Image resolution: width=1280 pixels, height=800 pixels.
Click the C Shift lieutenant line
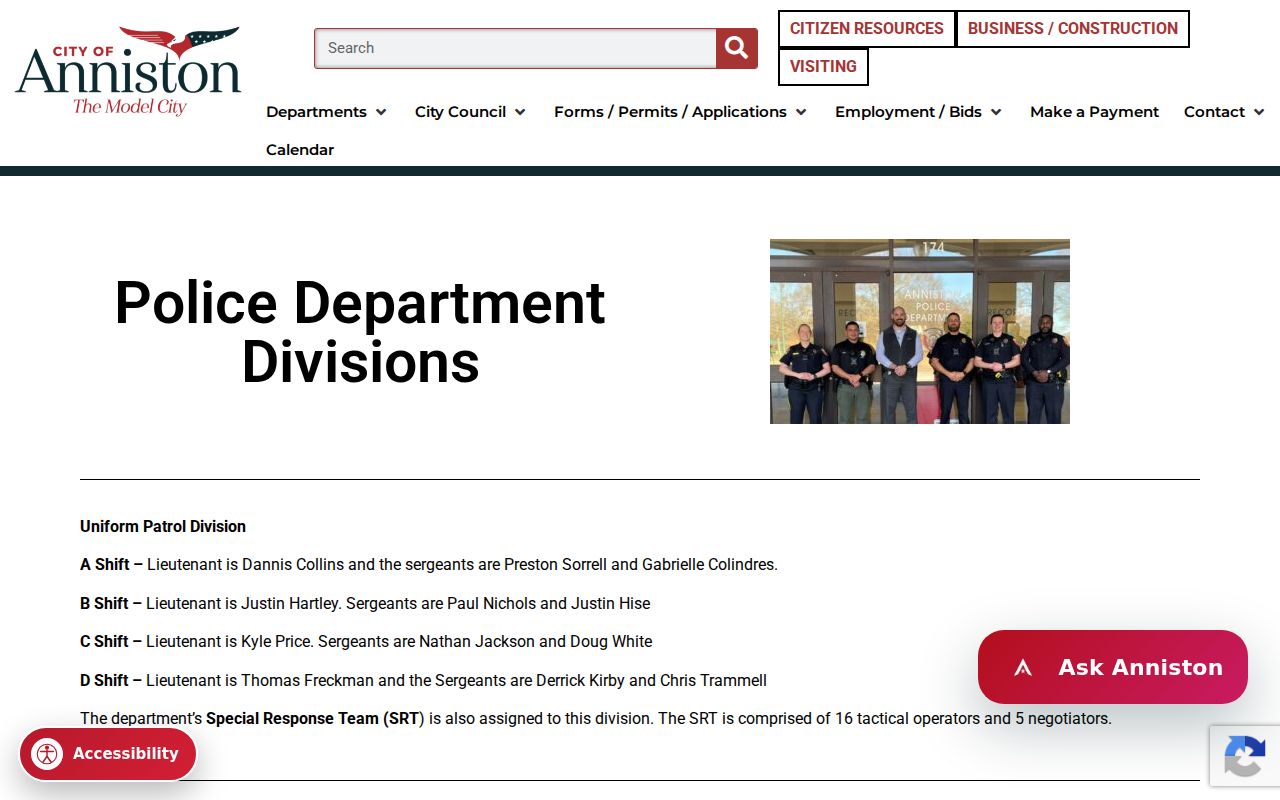pyautogui.click(x=366, y=642)
